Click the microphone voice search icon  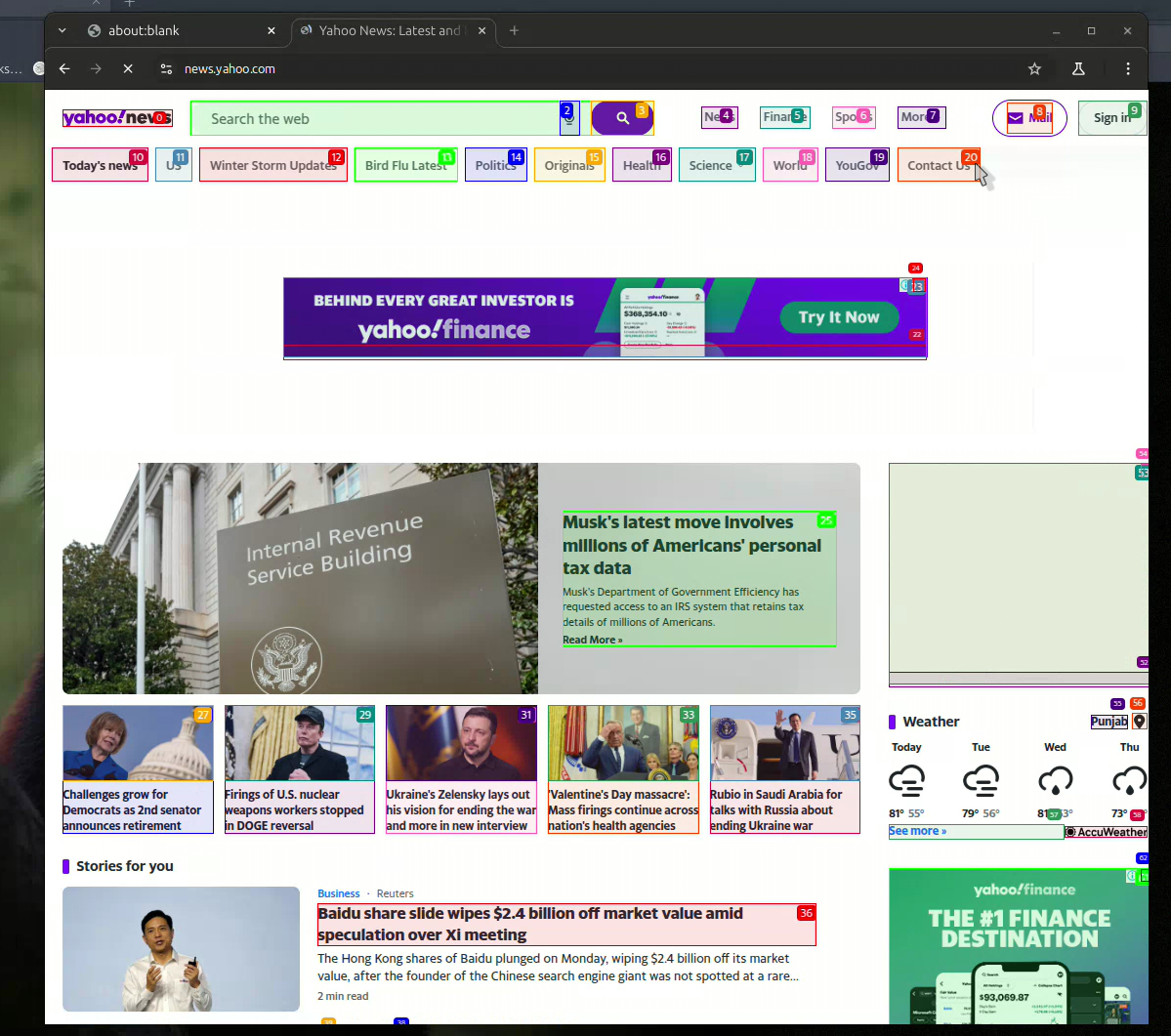(x=569, y=119)
